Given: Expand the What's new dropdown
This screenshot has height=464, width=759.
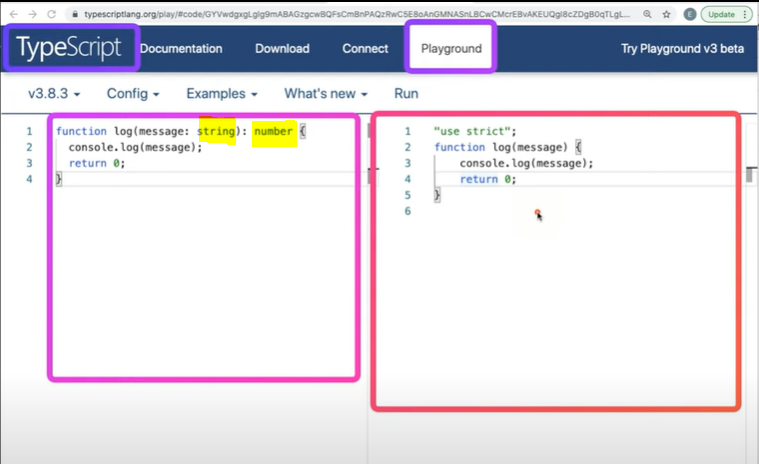Looking at the screenshot, I should (x=326, y=93).
